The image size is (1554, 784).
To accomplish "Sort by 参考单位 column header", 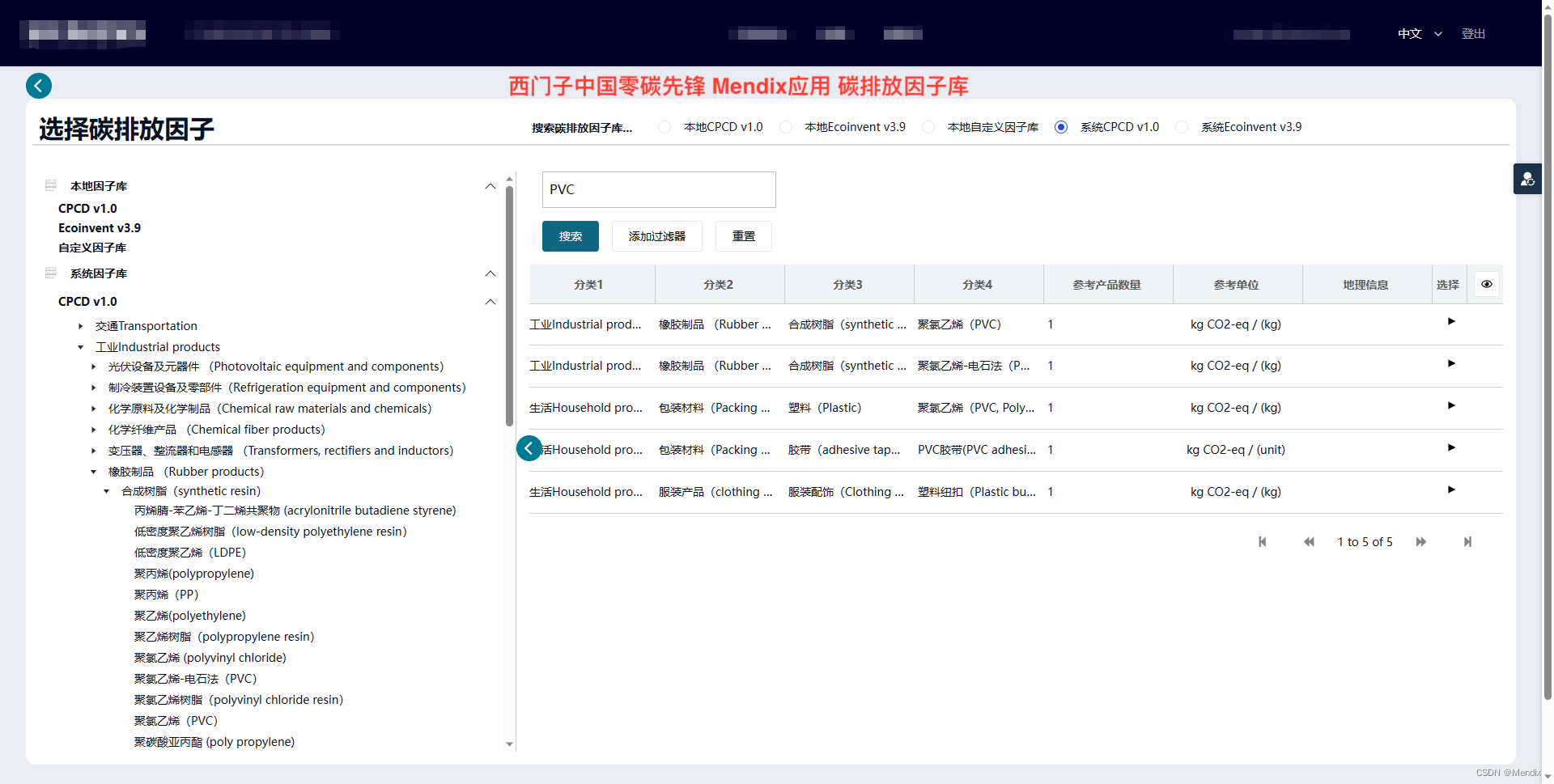I will click(x=1237, y=285).
